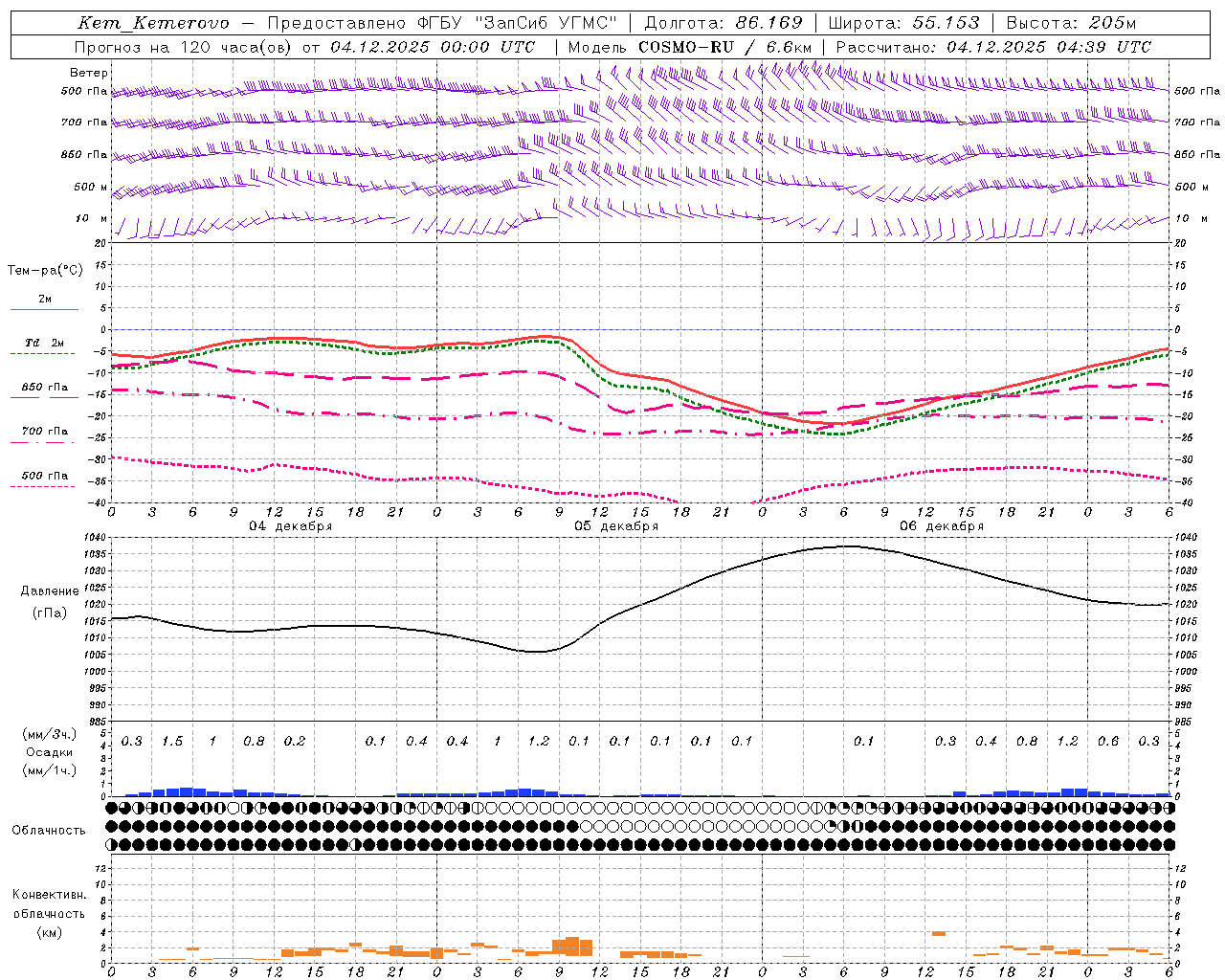Viewport: 1225px width, 980px height.
Task: Click the "Облачность" label beside cloud circles
Action: tap(49, 830)
